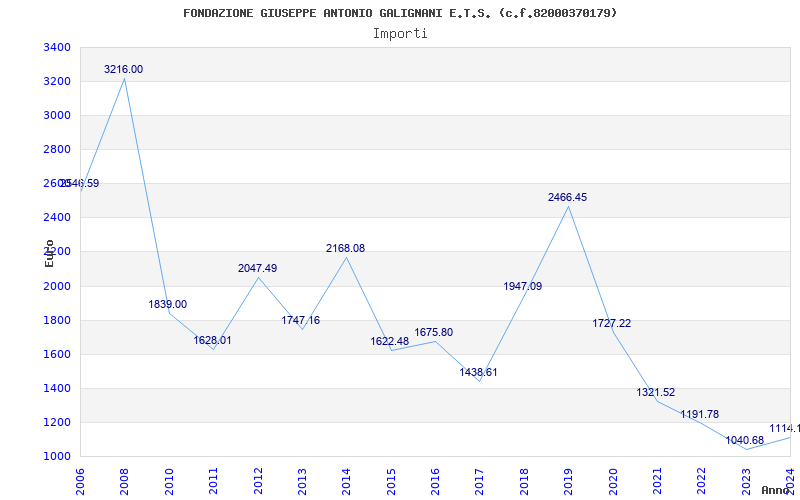Image resolution: width=800 pixels, height=500 pixels.
Task: Select the y-axis value 1400
Action: 57,389
